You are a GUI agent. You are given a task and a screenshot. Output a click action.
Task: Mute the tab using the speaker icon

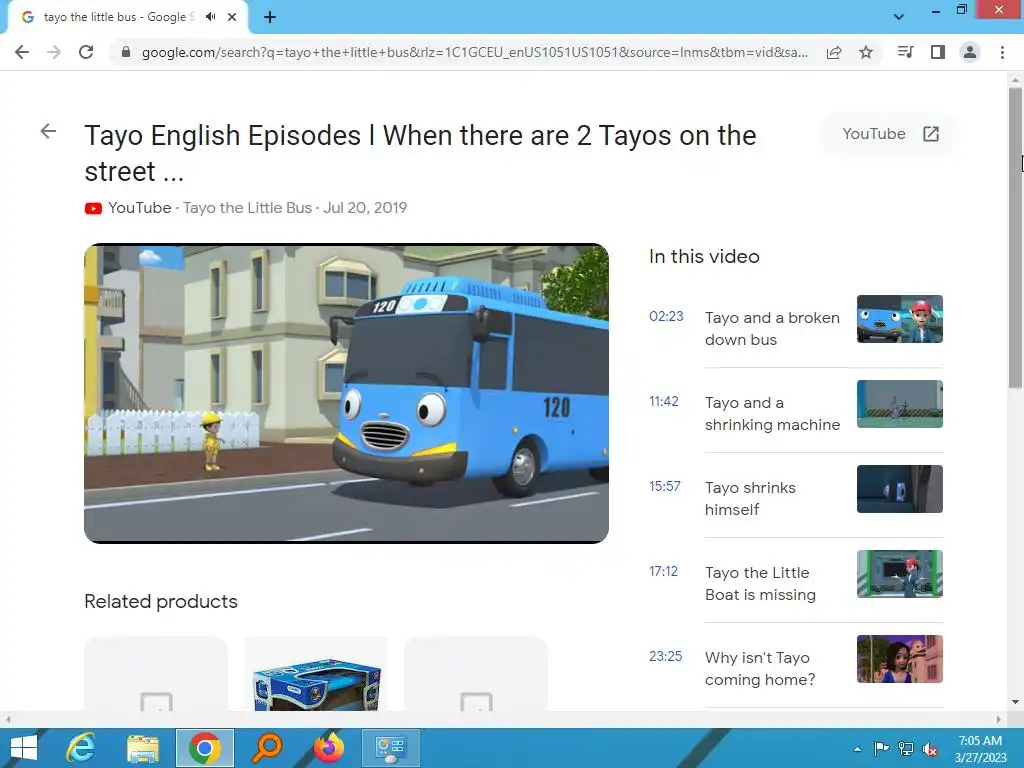(210, 17)
